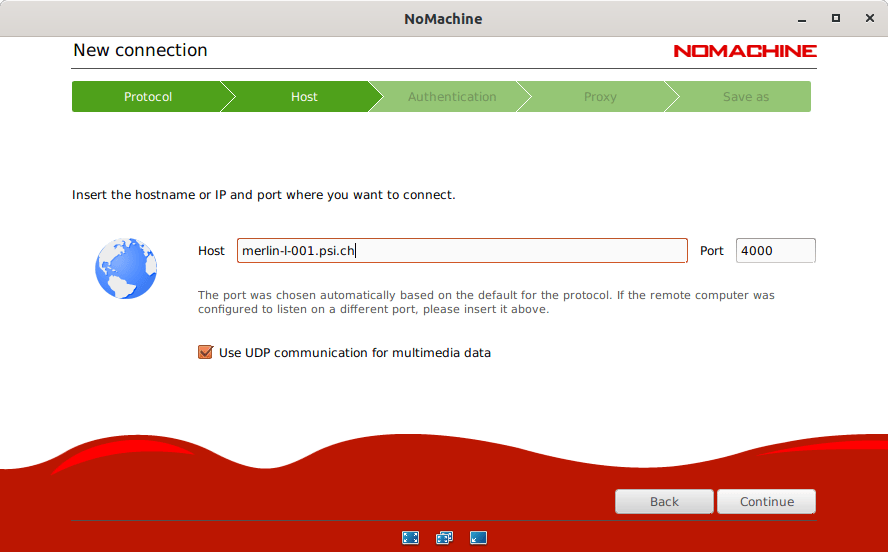Image resolution: width=888 pixels, height=552 pixels.
Task: Jump to the Authentication step
Action: pyautogui.click(x=452, y=97)
